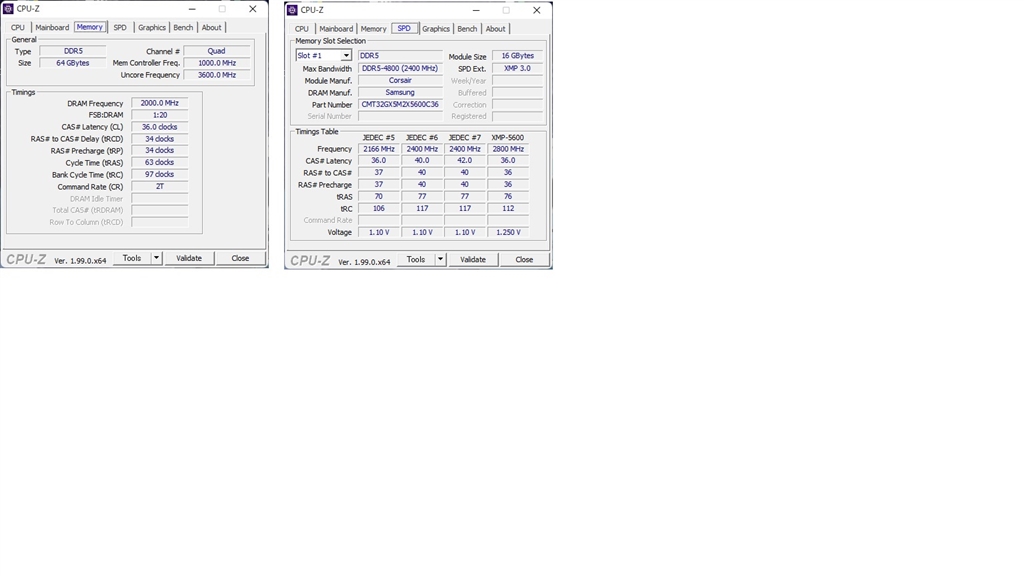This screenshot has height=576, width=1024.
Task: Switch to the CPU tab in the Memory window
Action: coord(18,28)
